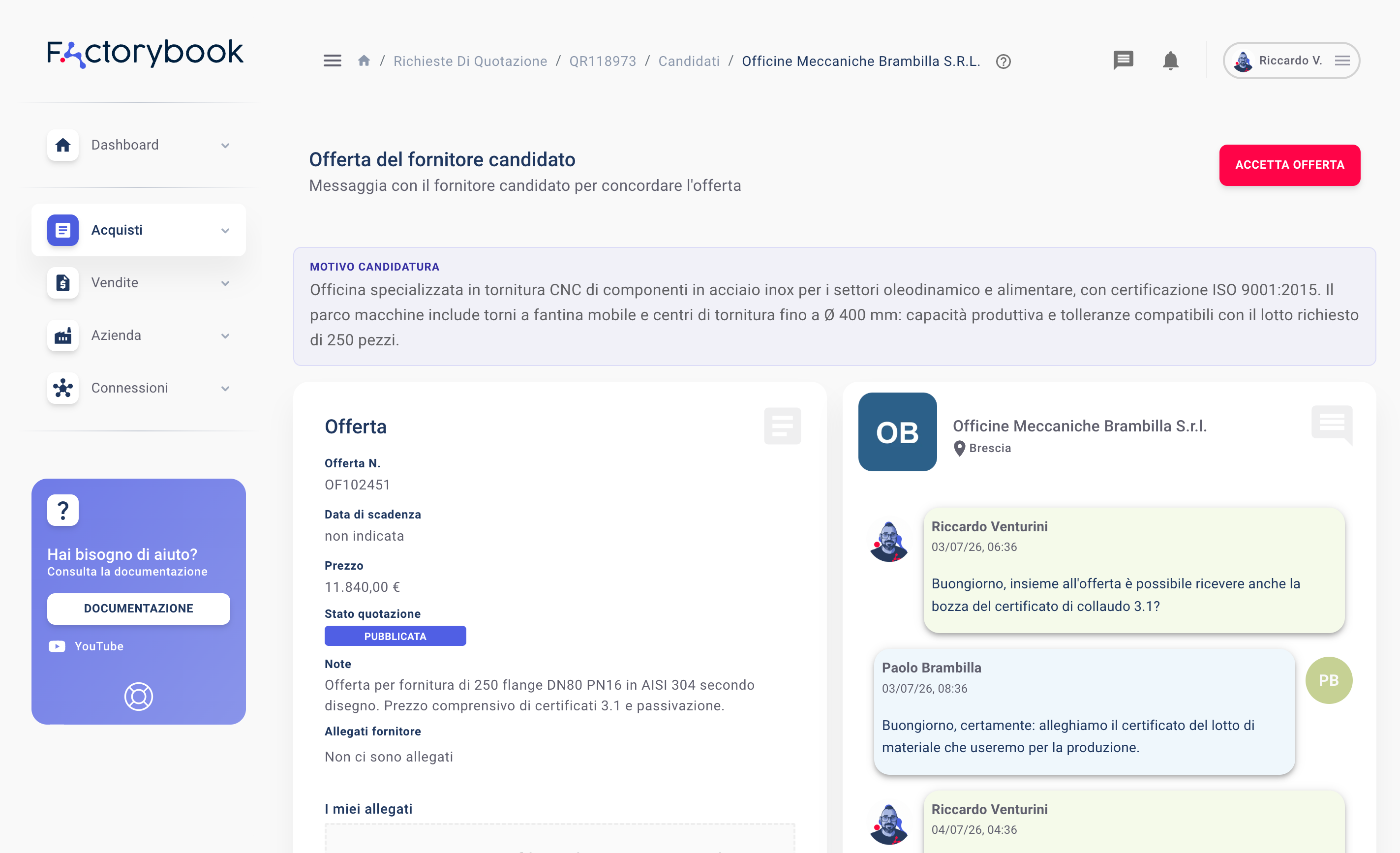Click the 'Brescia' location text
This screenshot has height=853, width=1400.
[x=990, y=448]
